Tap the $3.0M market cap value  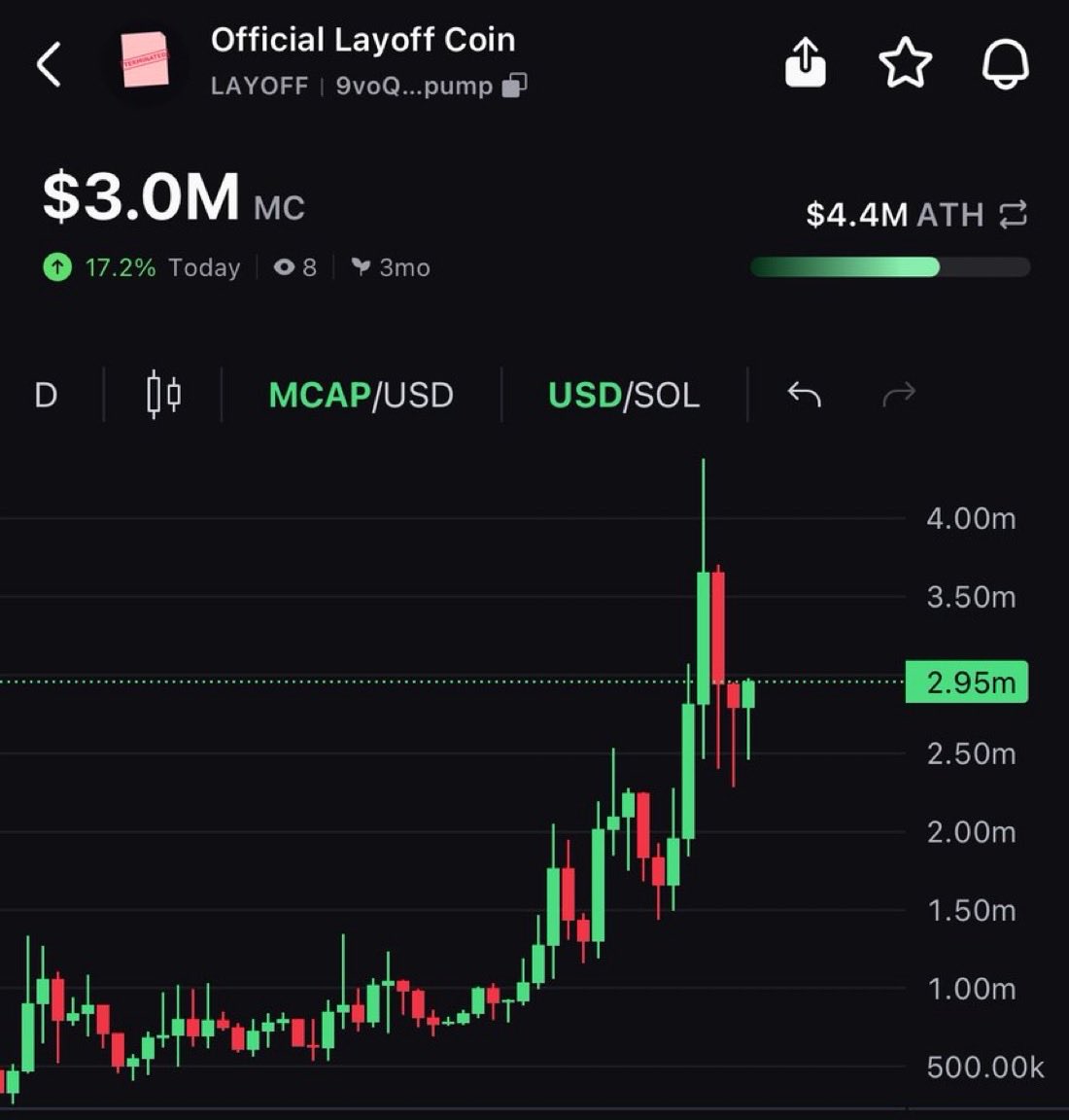[x=141, y=196]
